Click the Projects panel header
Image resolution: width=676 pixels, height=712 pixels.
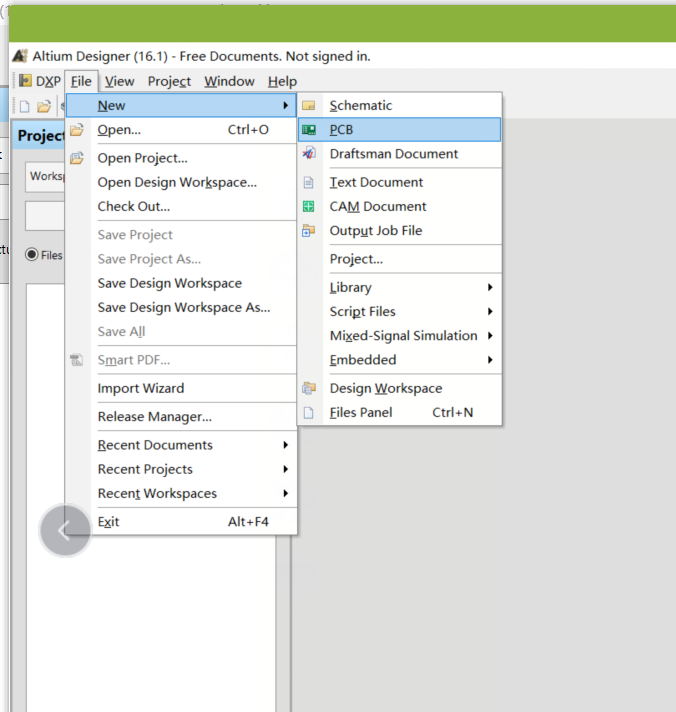pyautogui.click(x=39, y=135)
